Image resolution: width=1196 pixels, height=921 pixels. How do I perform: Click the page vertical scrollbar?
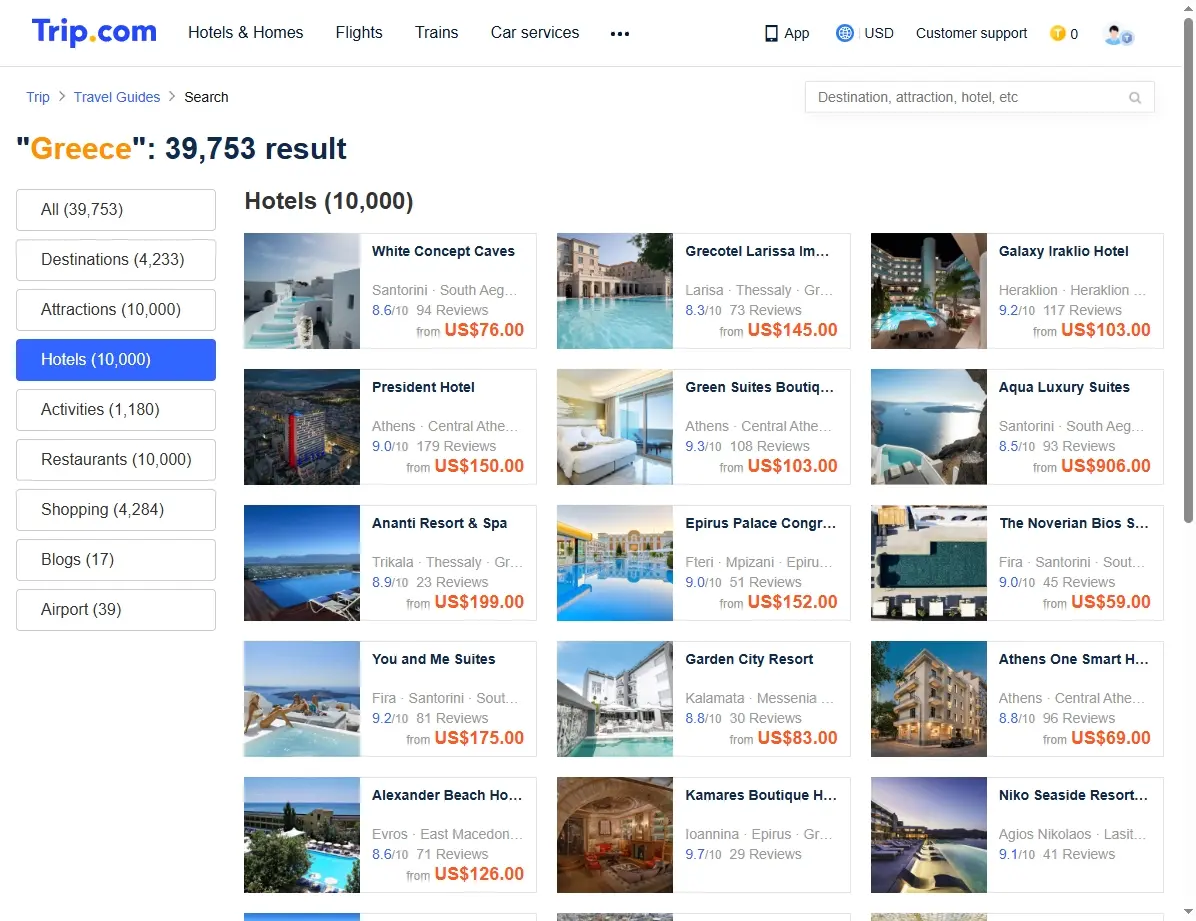point(1188,270)
